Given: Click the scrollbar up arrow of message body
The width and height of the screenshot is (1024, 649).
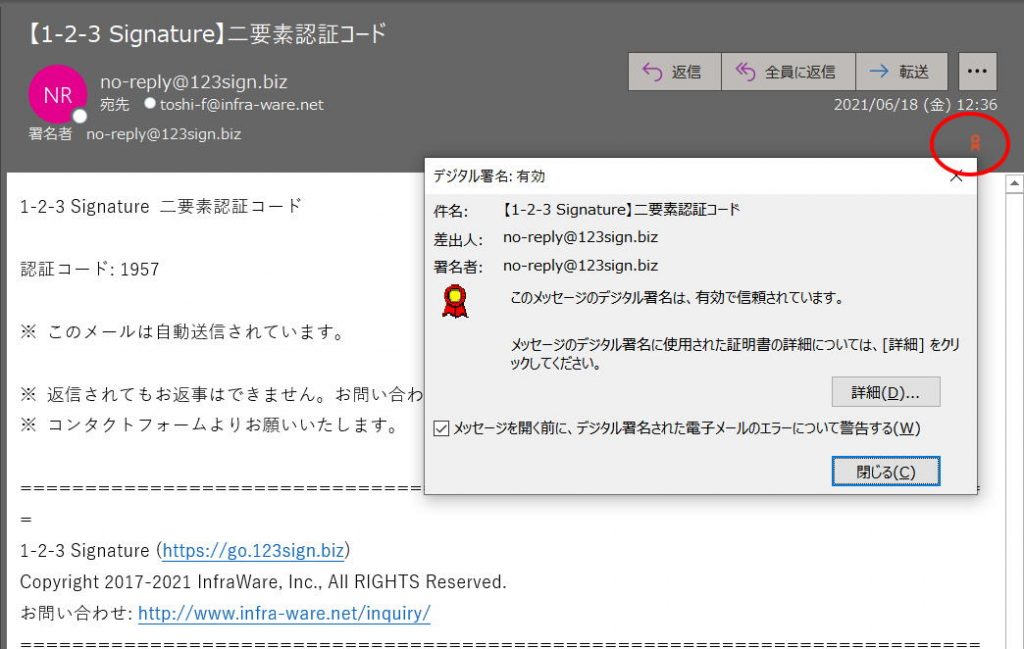Looking at the screenshot, I should pyautogui.click(x=1014, y=184).
